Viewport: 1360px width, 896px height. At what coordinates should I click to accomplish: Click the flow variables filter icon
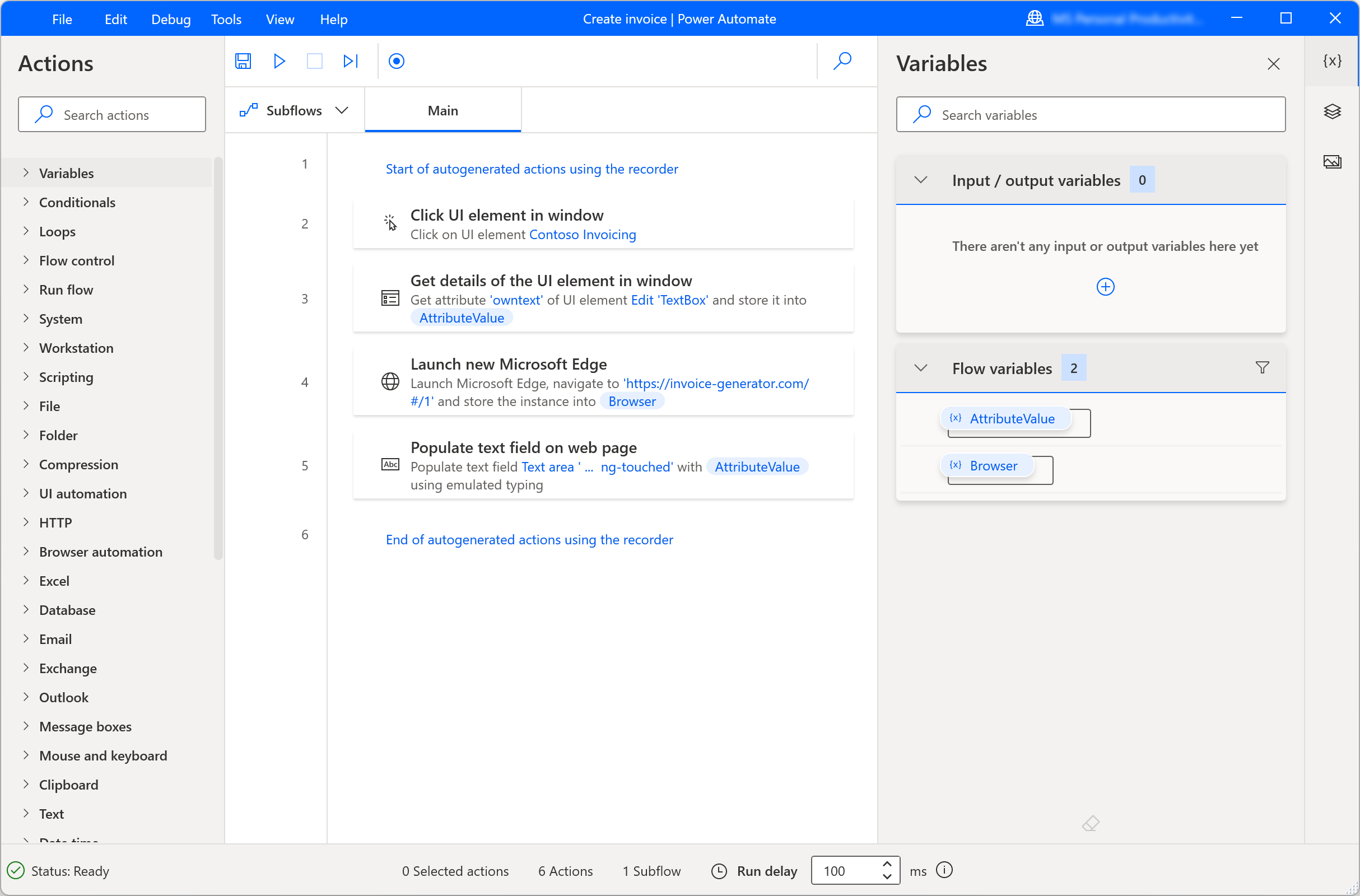pos(1262,367)
